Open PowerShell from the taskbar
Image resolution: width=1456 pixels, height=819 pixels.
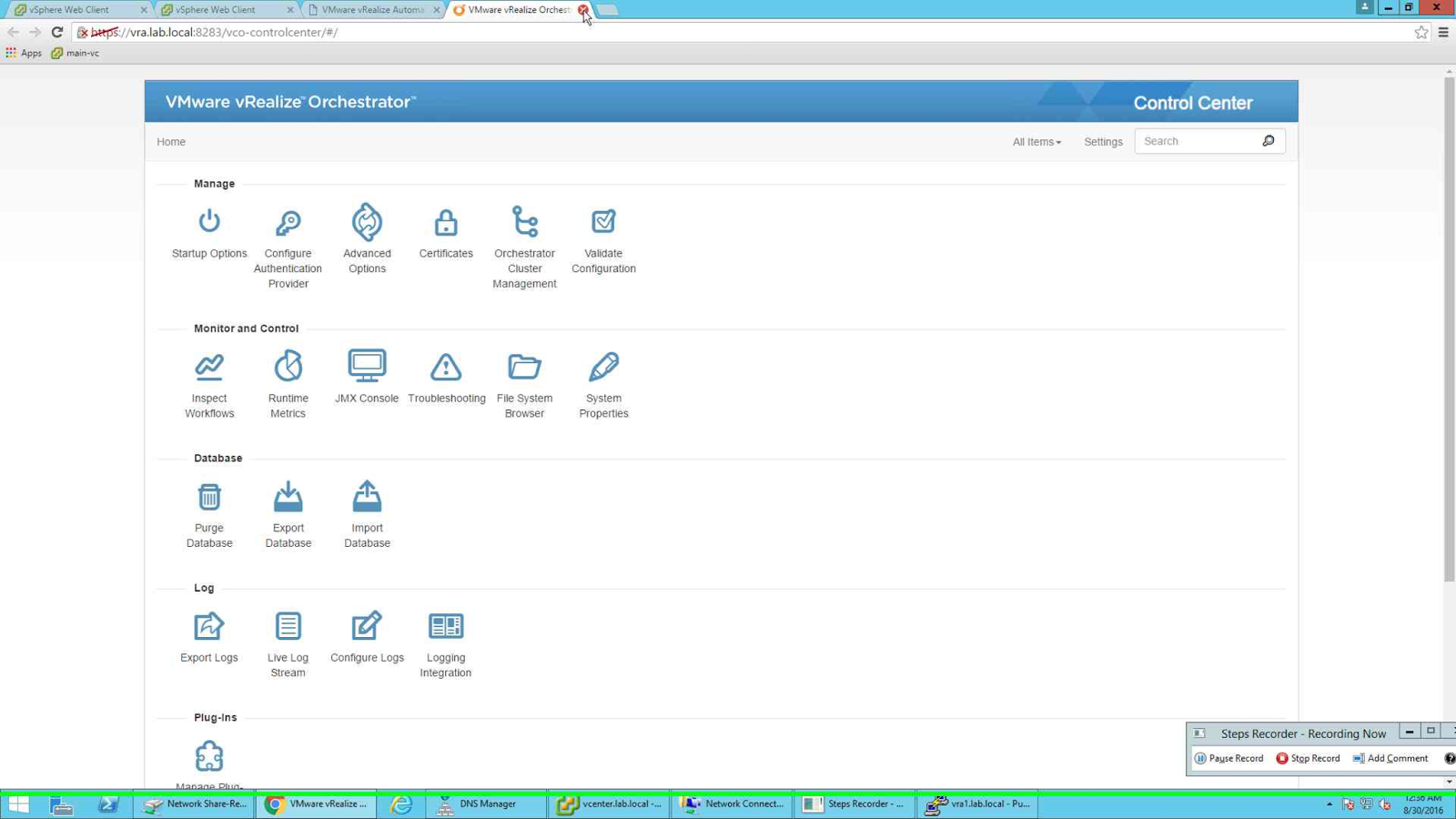108,804
